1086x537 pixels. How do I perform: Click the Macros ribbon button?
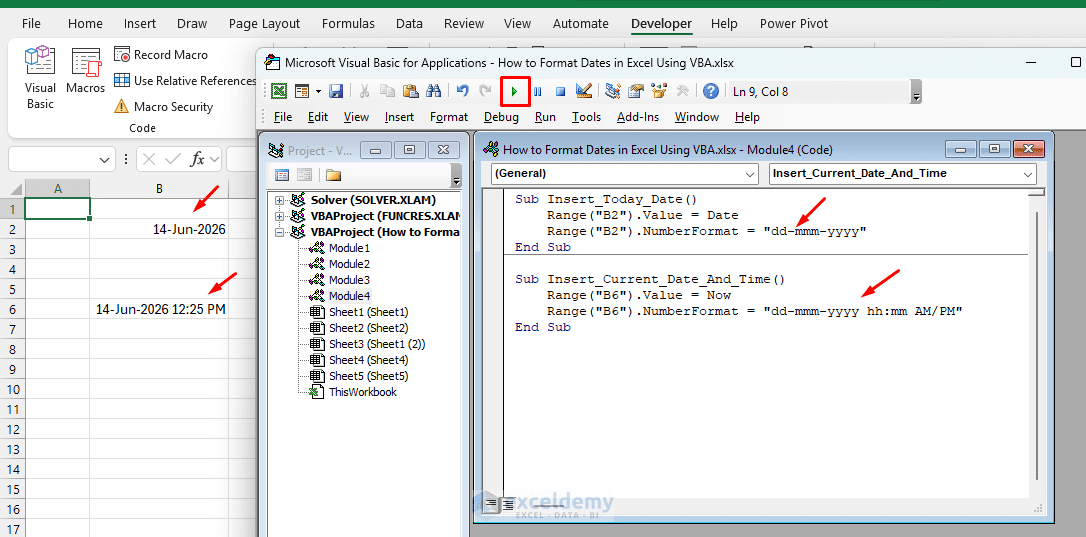(x=85, y=71)
